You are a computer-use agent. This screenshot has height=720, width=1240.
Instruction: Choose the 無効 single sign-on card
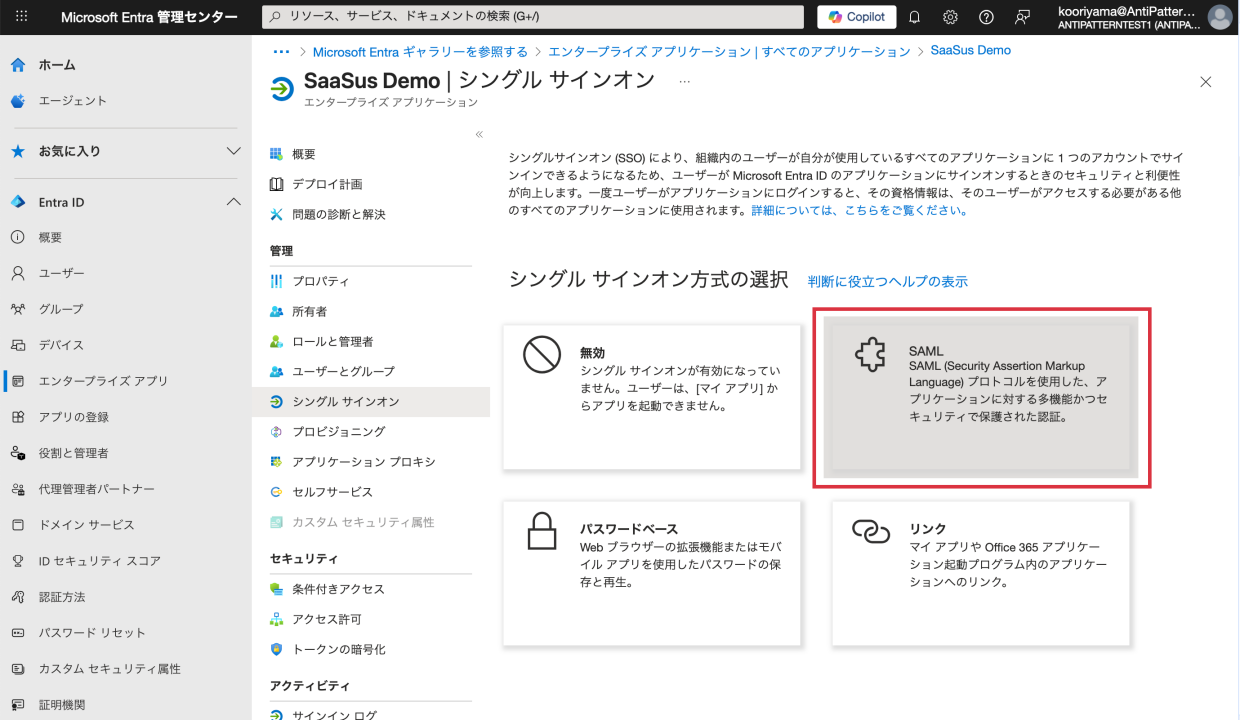click(652, 397)
